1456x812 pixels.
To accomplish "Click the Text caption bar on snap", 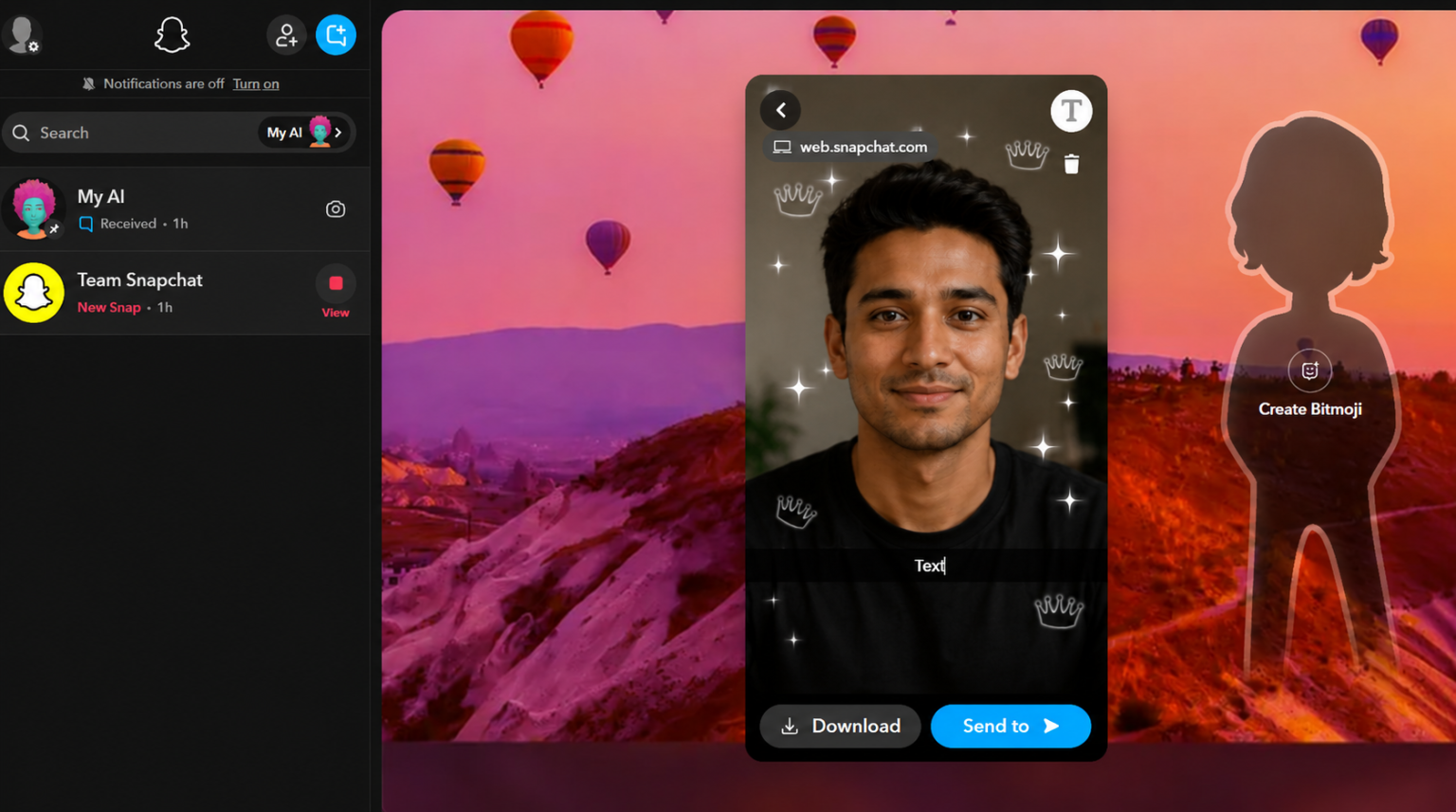I will 926,566.
